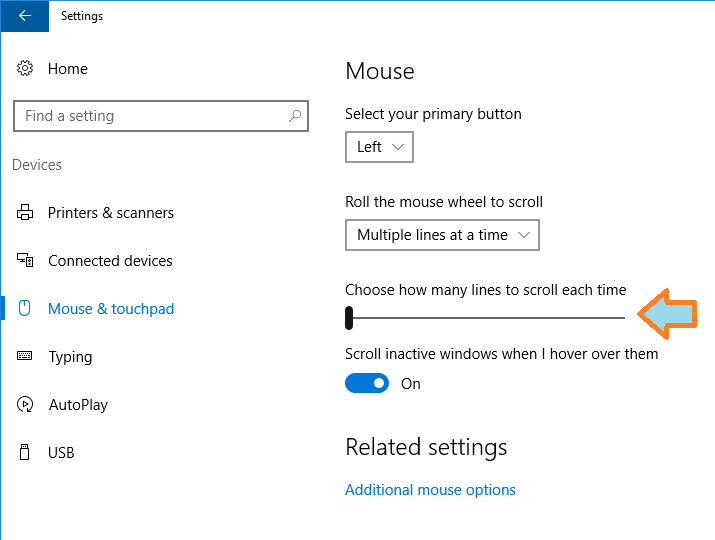This screenshot has height=540, width=715.
Task: Open the primary button dropdown showing Left
Action: 379,147
